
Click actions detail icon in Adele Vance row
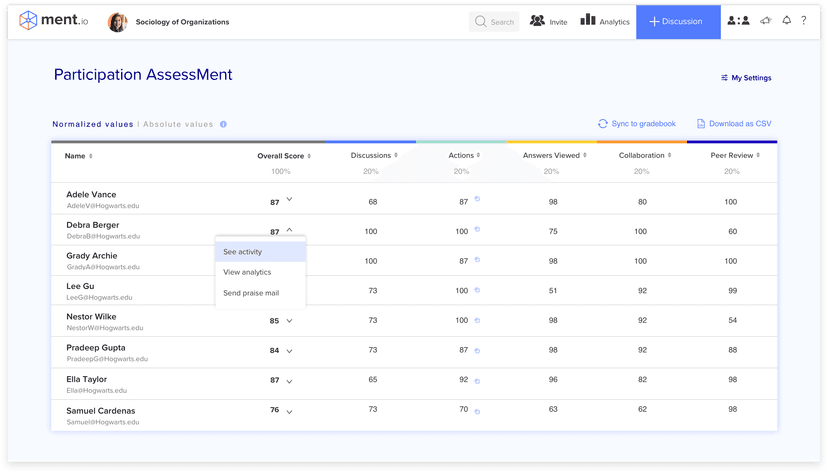tap(477, 200)
